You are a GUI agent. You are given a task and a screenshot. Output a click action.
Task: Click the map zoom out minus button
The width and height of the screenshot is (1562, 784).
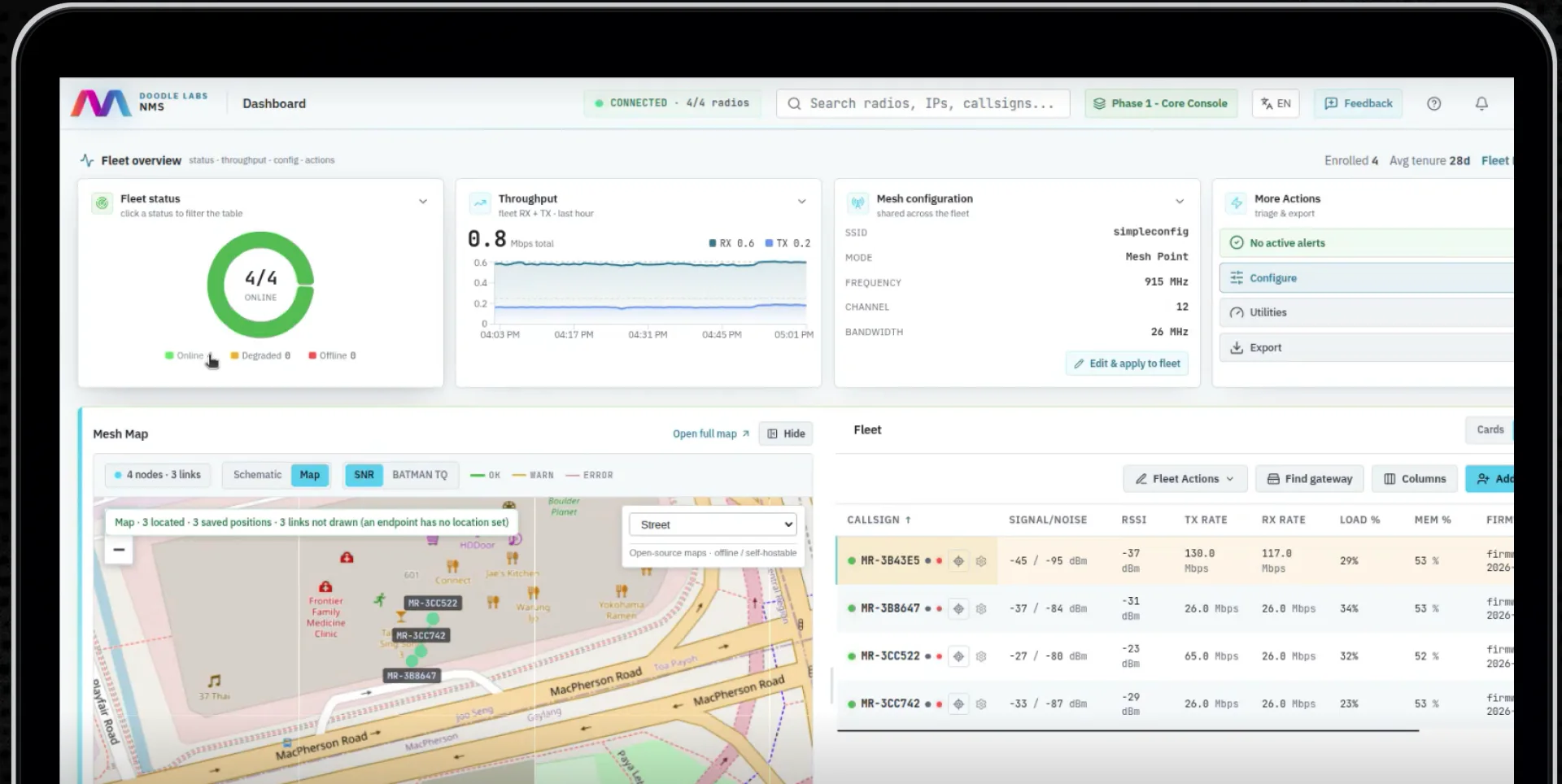119,550
